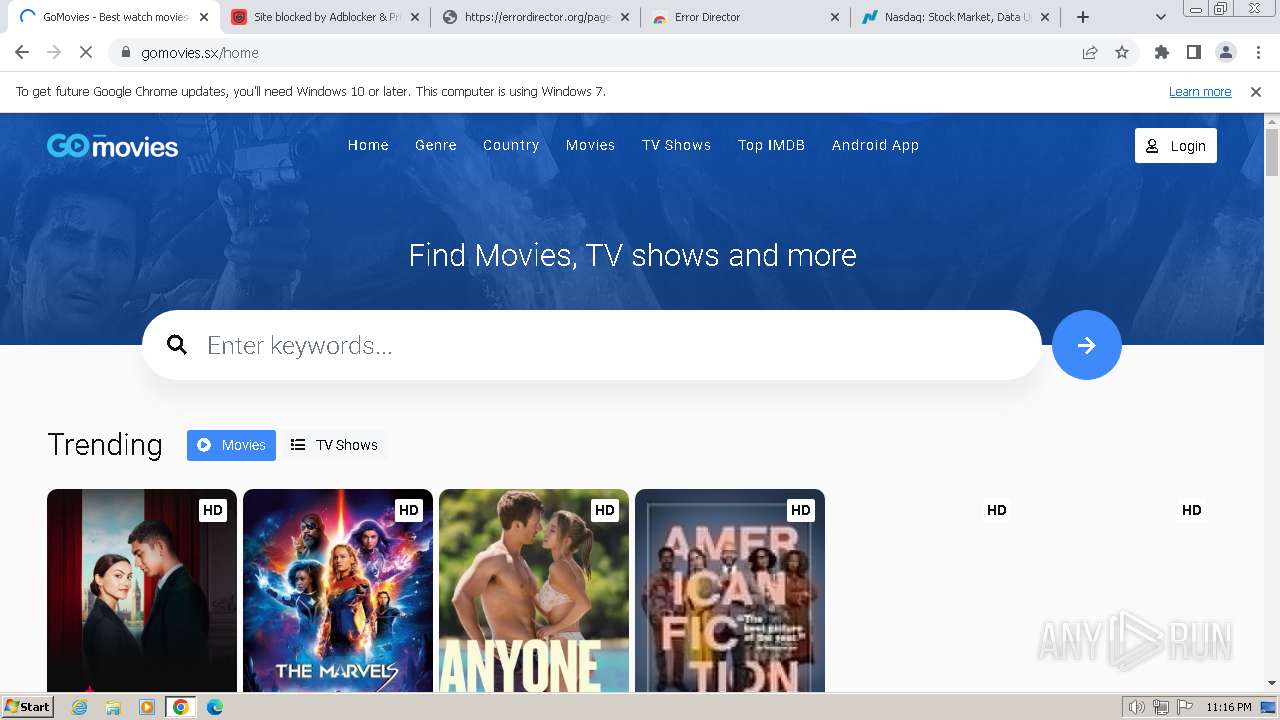This screenshot has height=720, width=1280.
Task: Open the first trending movie poster
Action: (142, 590)
